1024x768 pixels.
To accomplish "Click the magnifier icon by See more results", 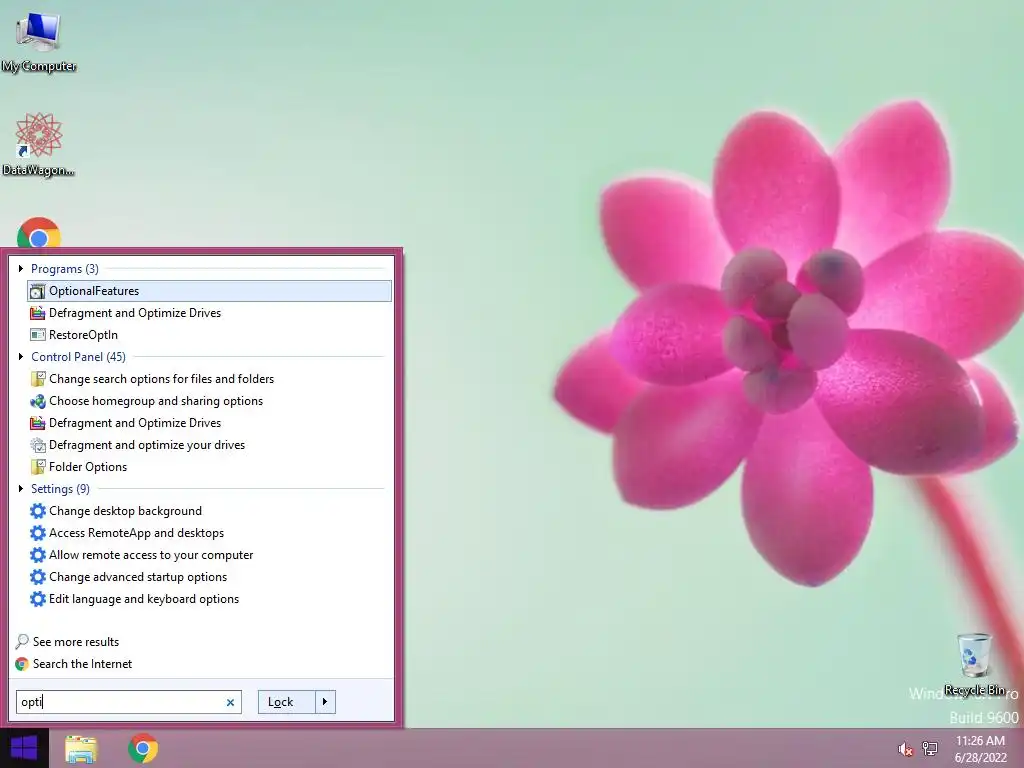I will [x=22, y=642].
